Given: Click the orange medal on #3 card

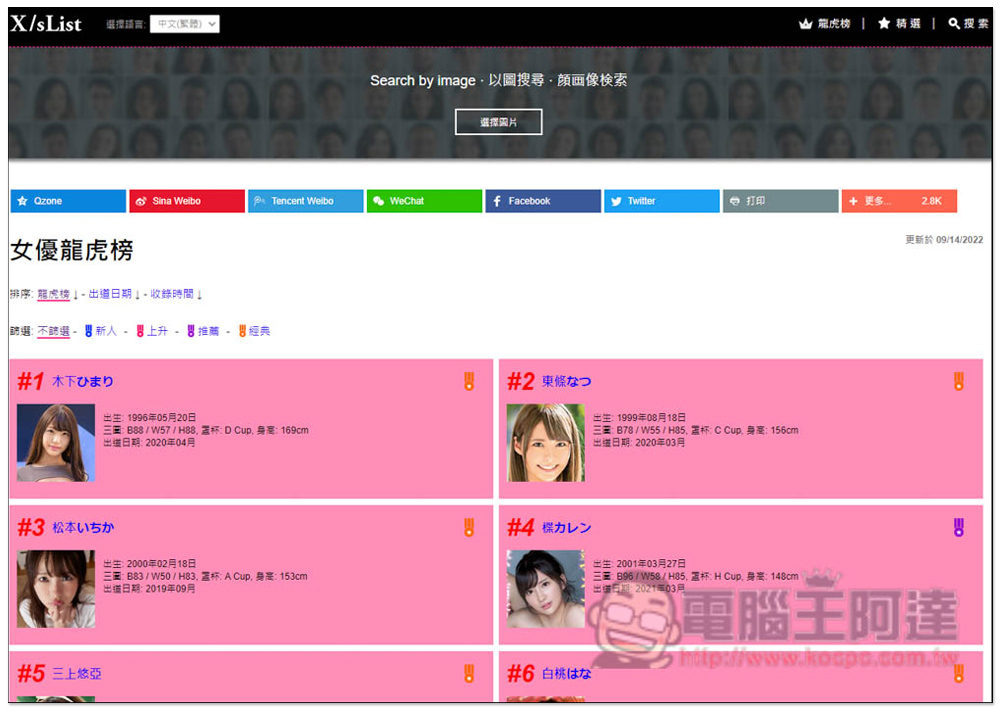Looking at the screenshot, I should 469,527.
